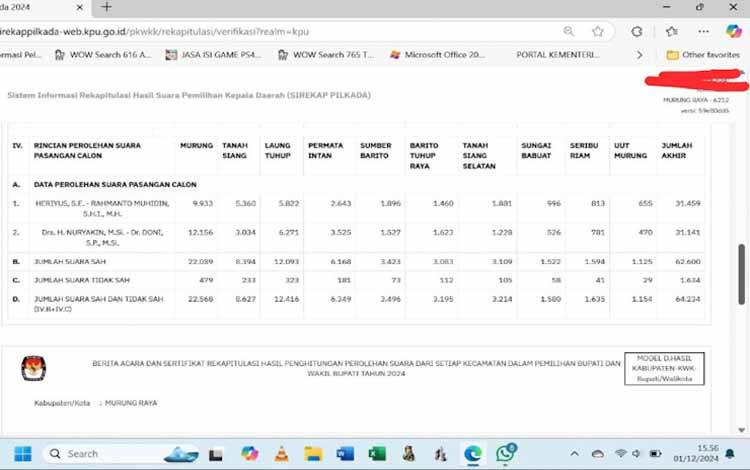Click the value 12.416 in LAUNG TUHUP
Image resolution: width=750 pixels, height=470 pixels.
287,299
